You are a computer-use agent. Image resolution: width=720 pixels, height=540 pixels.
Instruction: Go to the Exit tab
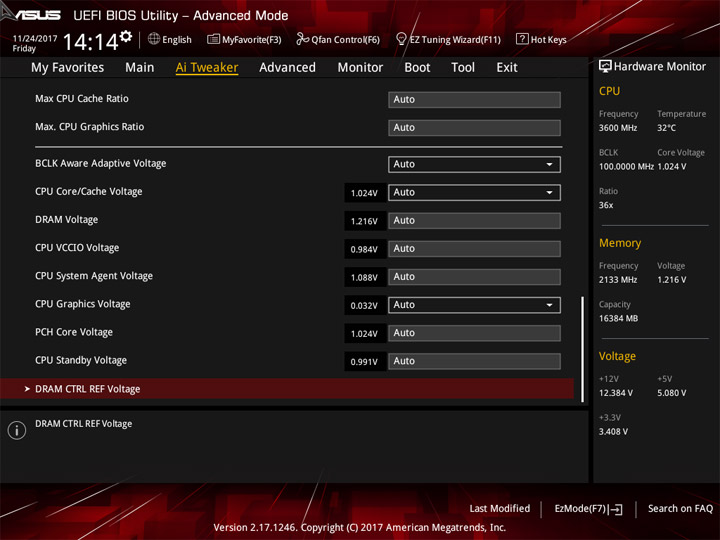tap(507, 68)
